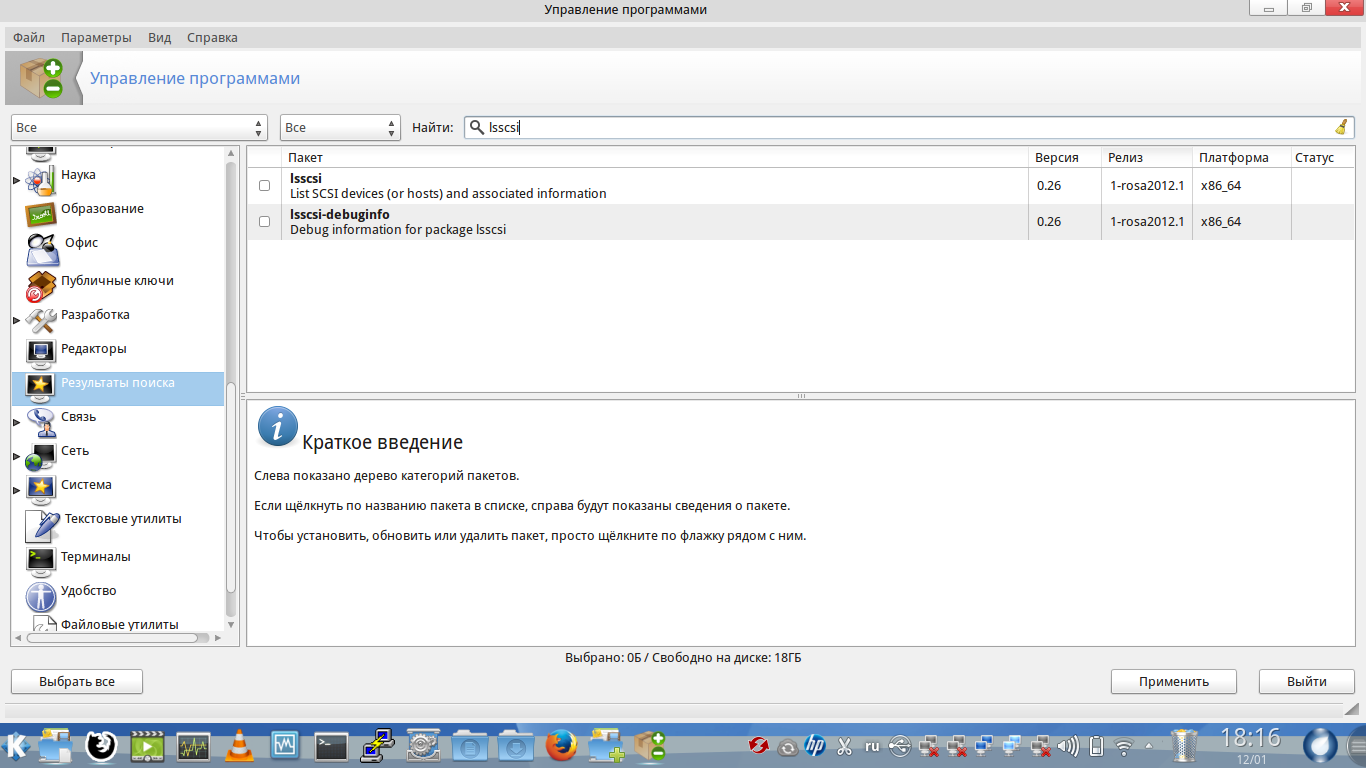Click the Применить button

click(x=1174, y=681)
